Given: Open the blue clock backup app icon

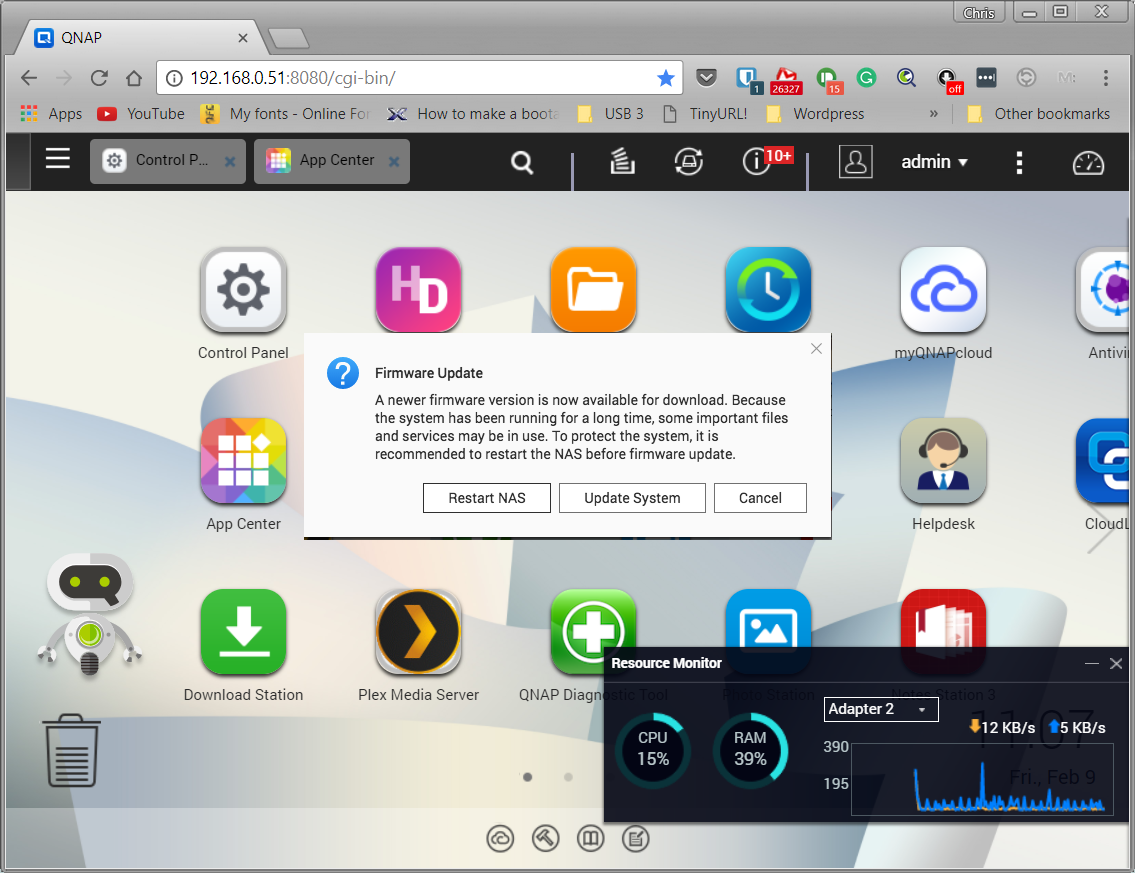Looking at the screenshot, I should [769, 290].
